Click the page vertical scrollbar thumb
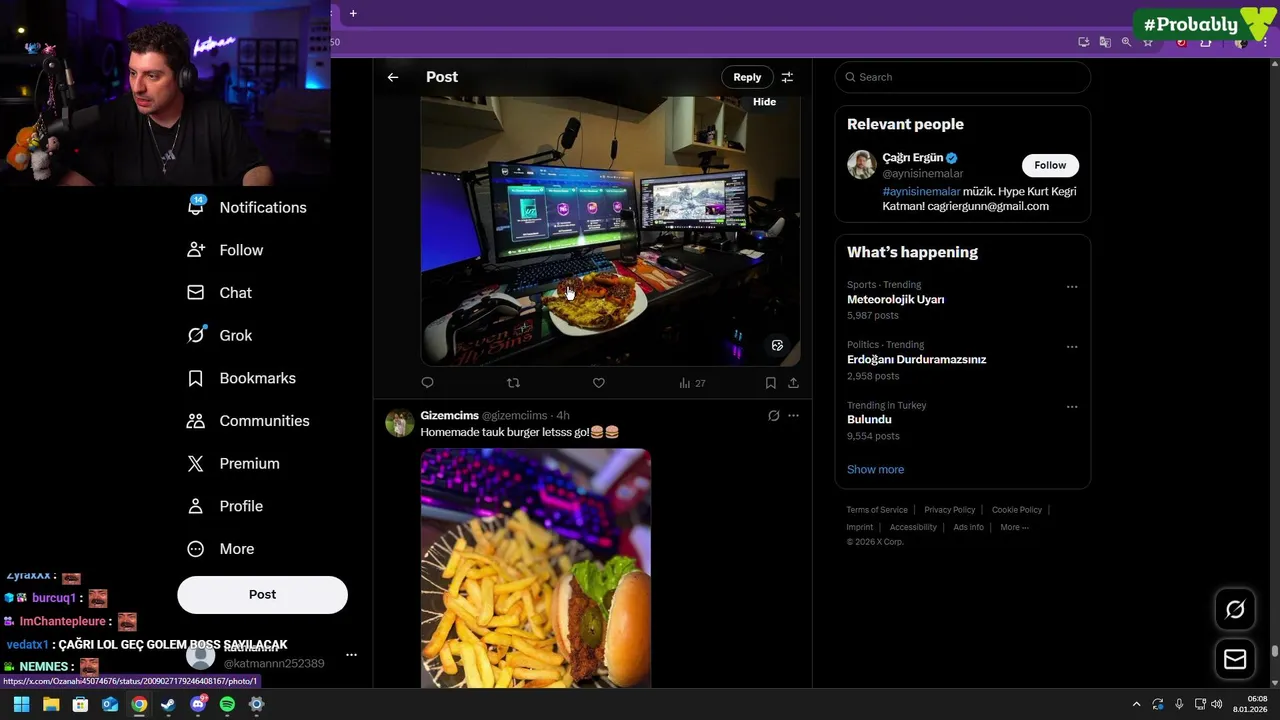Viewport: 1280px width, 720px height. point(1274,652)
